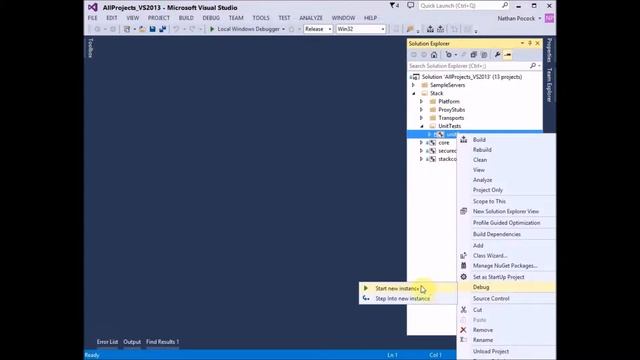
Task: Click the Visual Studio logo icon
Action: 93,7
